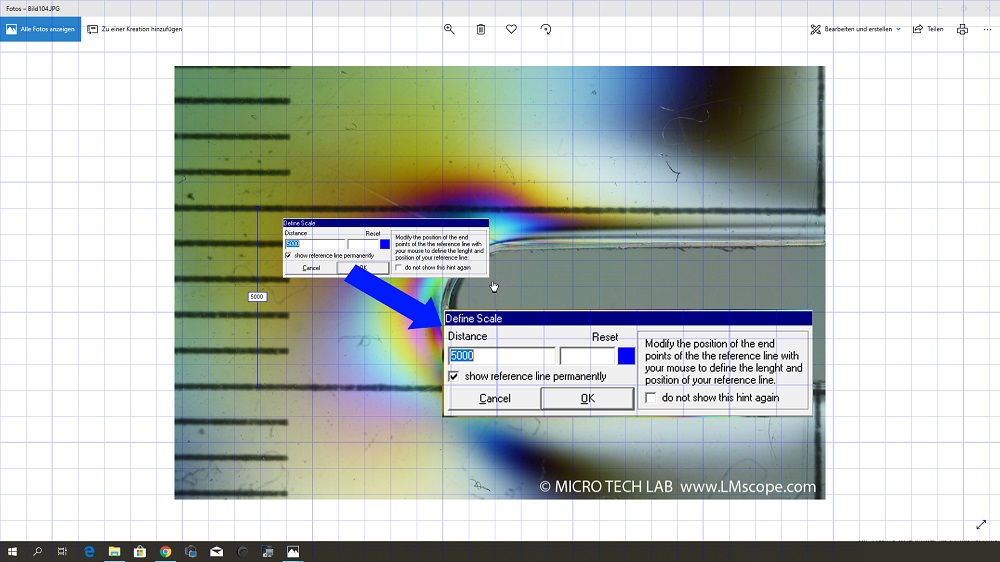This screenshot has width=1000, height=562.
Task: Click the zoom magnifier icon in toolbar
Action: tap(449, 29)
